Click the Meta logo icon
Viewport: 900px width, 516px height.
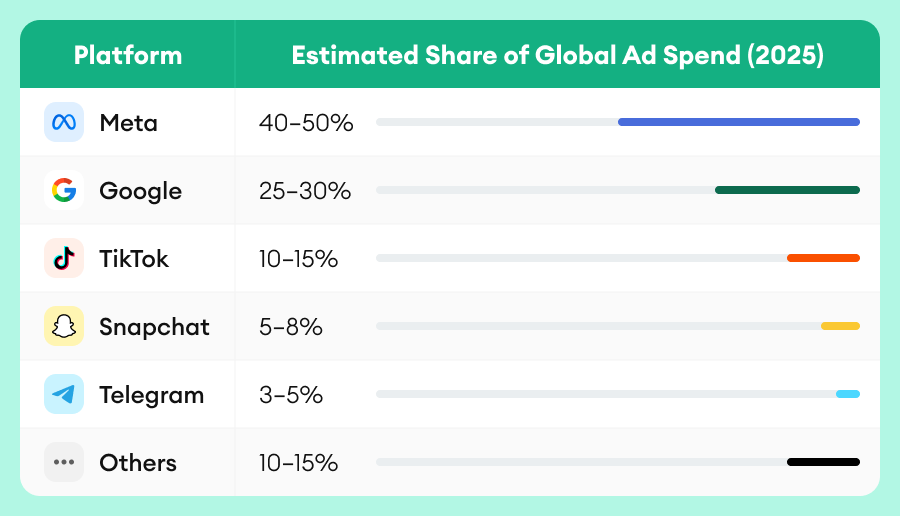pyautogui.click(x=64, y=123)
